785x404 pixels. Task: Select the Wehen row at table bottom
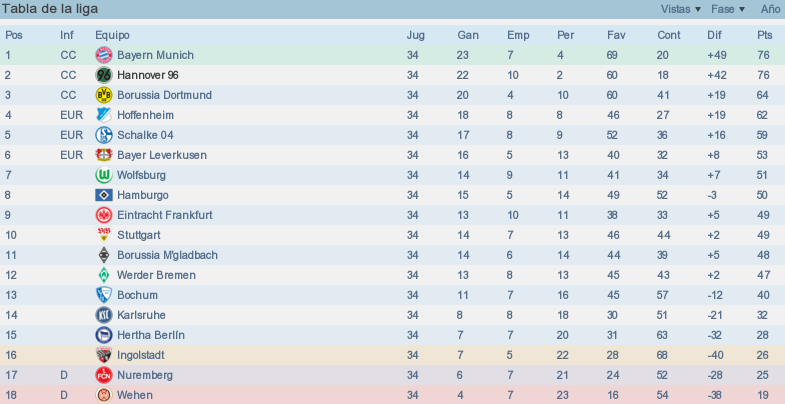(392, 394)
